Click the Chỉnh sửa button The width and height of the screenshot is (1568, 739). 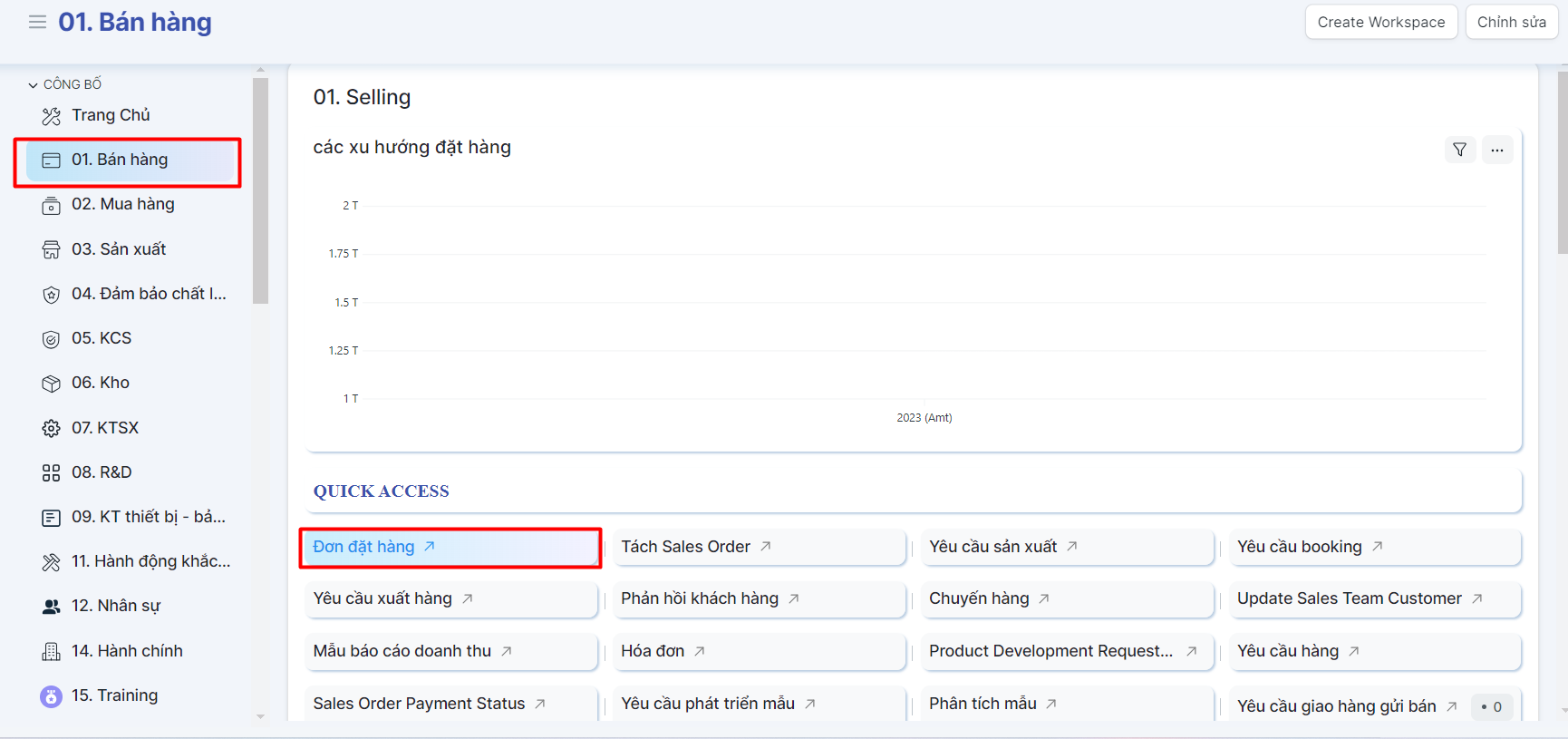tap(1511, 22)
